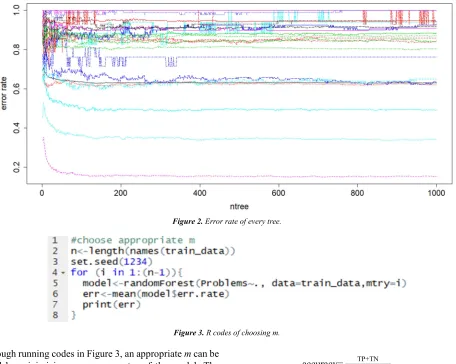Viewport: 456px width, 364px height.
Task: Click line number 3 in the code gutter
Action: pyautogui.click(x=55, y=262)
